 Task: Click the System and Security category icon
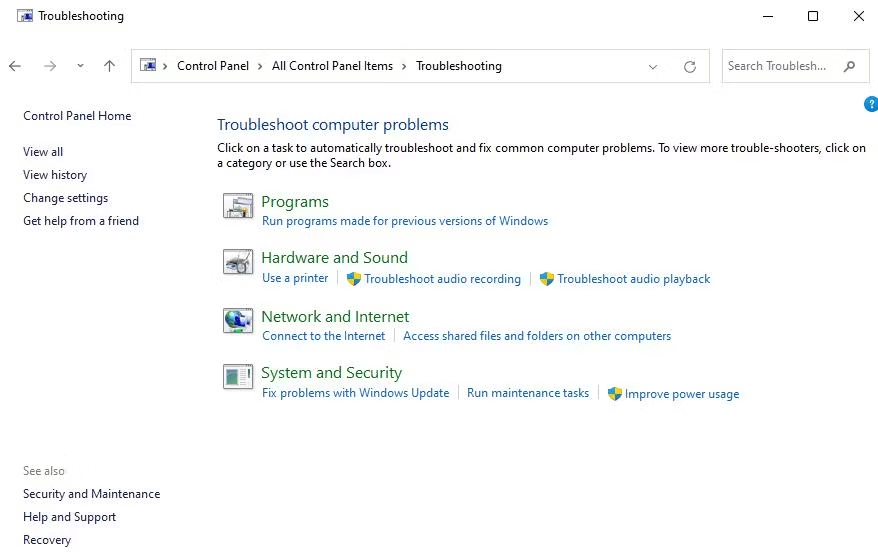click(238, 377)
